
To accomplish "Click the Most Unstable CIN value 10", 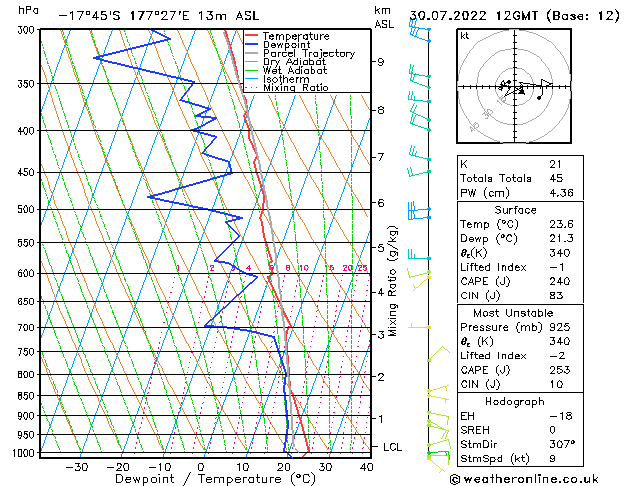I will point(556,384).
